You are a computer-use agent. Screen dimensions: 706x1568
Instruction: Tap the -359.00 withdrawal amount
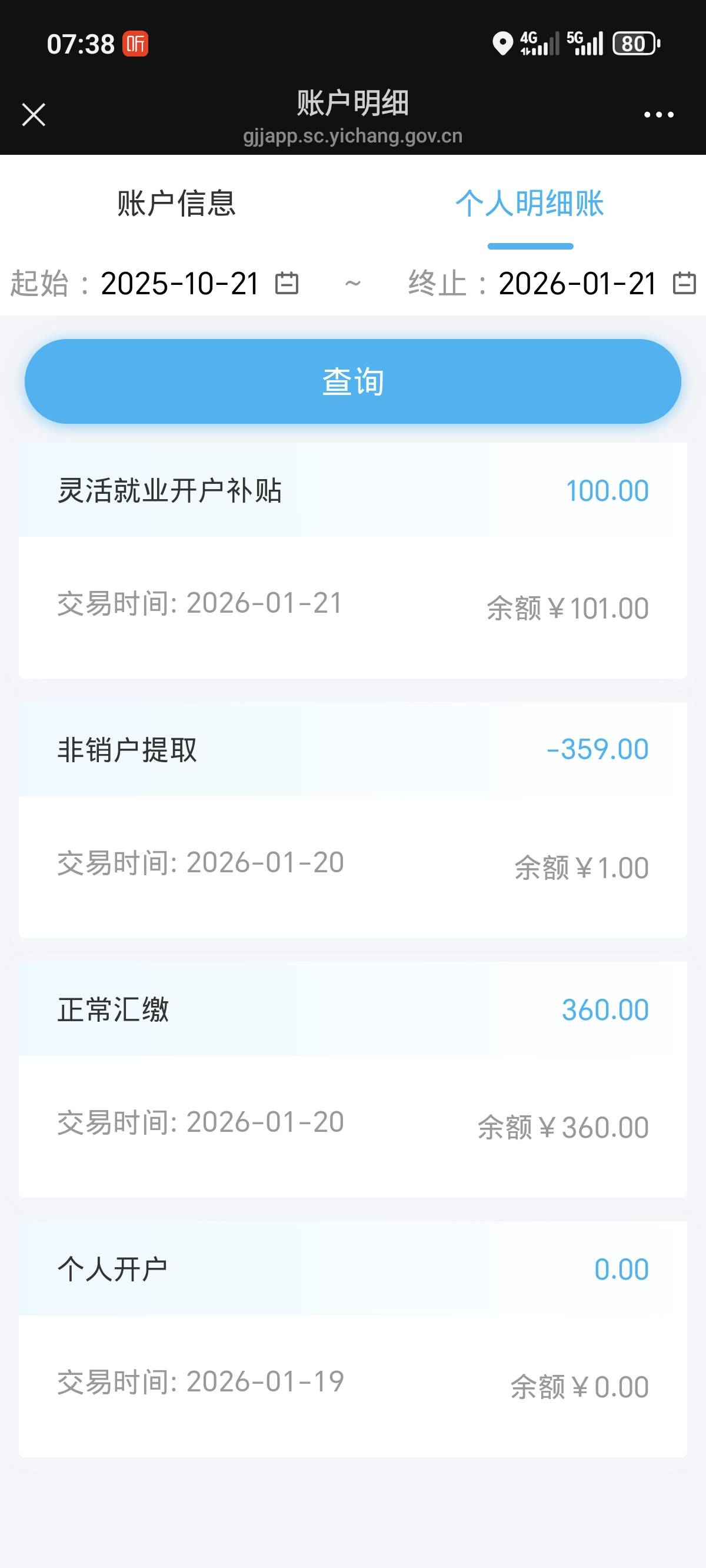tap(597, 749)
